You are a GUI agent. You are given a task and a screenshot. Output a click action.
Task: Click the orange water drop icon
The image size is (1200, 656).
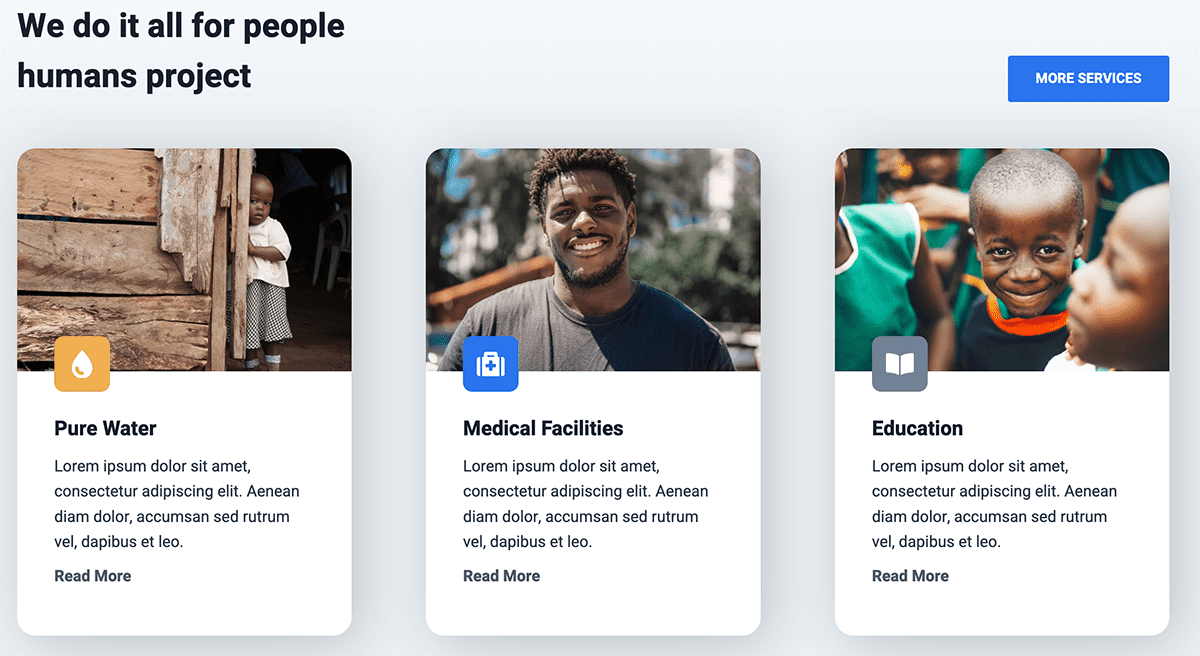82,364
